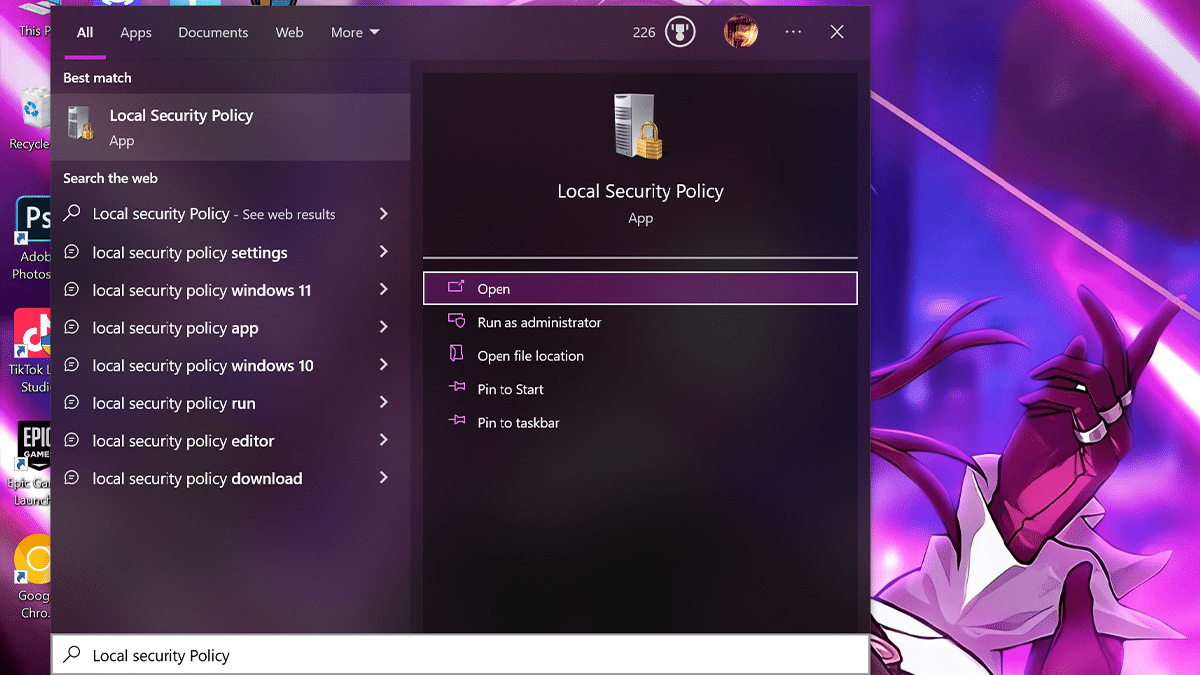
Task: Click search icon beside See web results
Action: (72, 213)
